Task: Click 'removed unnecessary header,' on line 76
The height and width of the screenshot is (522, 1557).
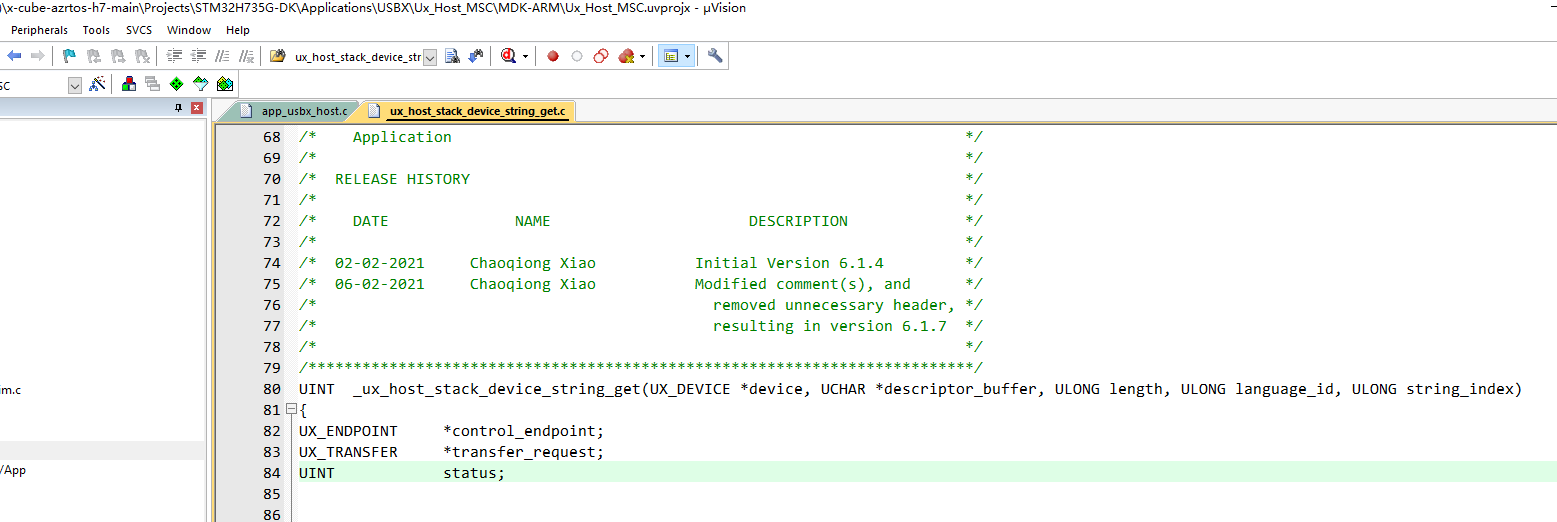Action: point(834,305)
